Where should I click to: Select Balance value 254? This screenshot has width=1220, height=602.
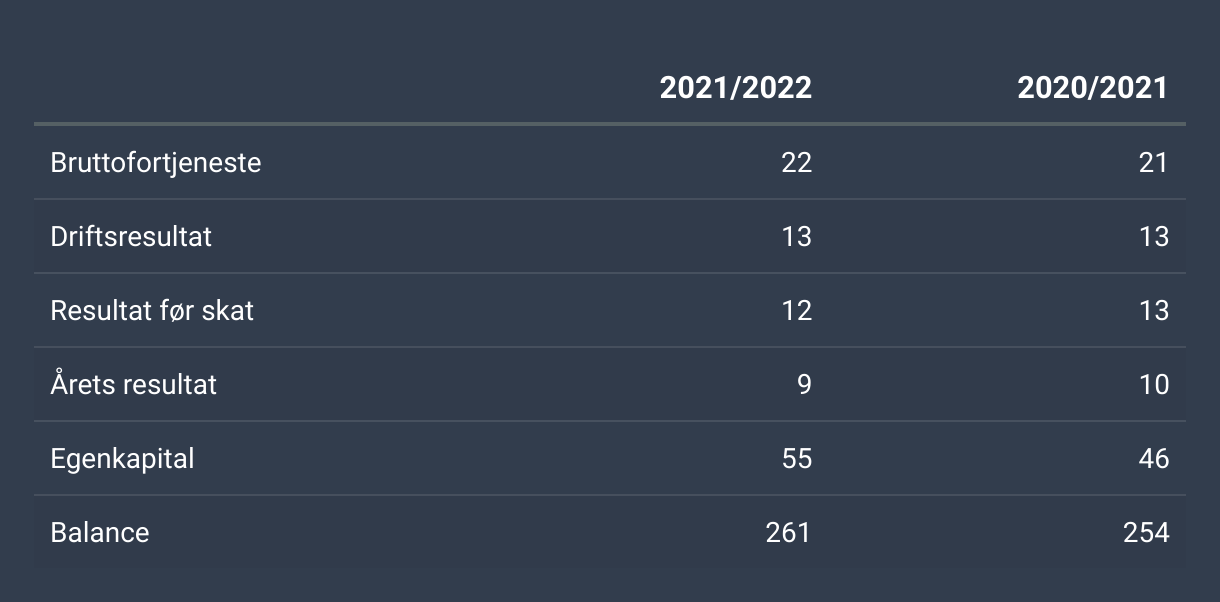click(1146, 532)
